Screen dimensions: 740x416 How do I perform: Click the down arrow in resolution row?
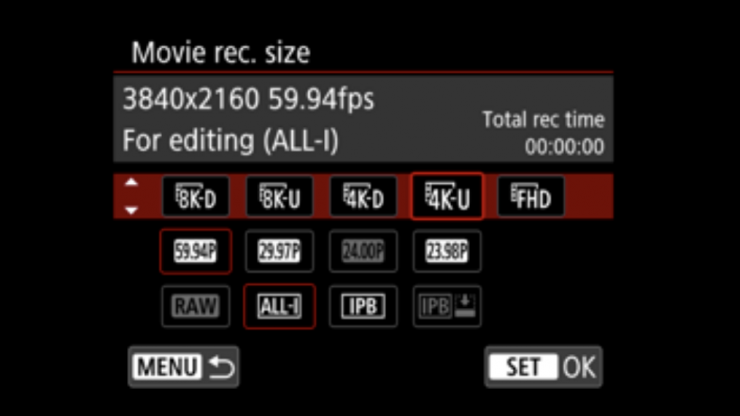point(131,210)
